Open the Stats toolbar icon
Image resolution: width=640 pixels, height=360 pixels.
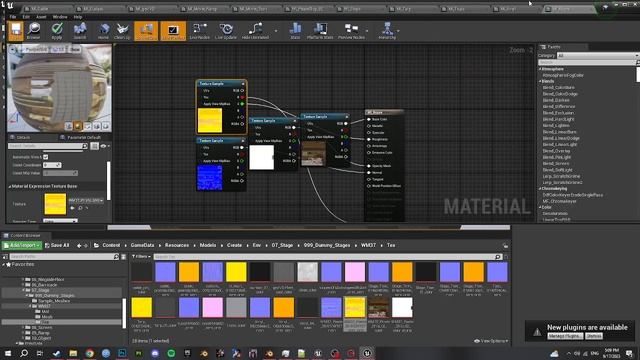click(295, 31)
